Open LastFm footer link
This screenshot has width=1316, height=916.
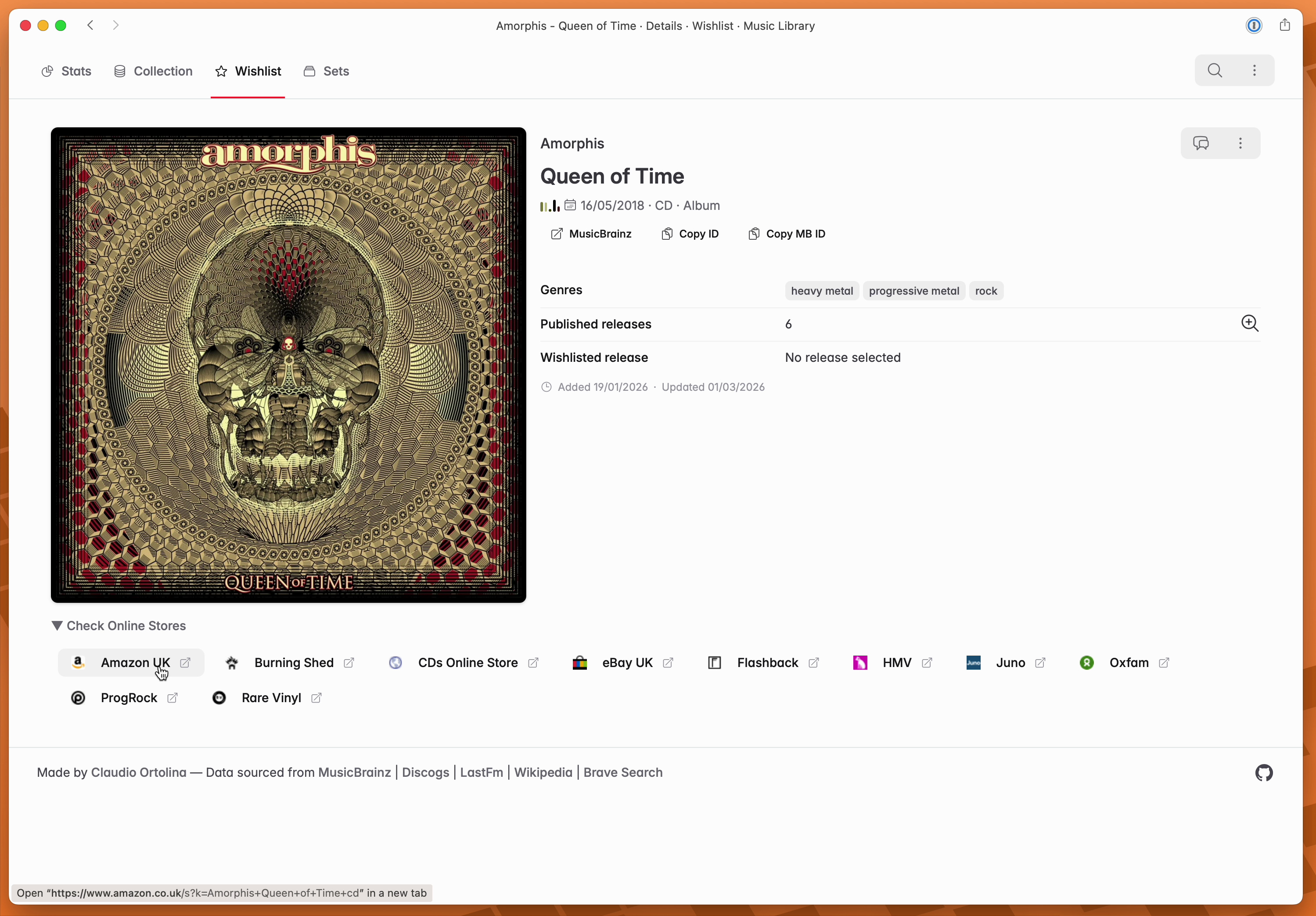point(482,772)
